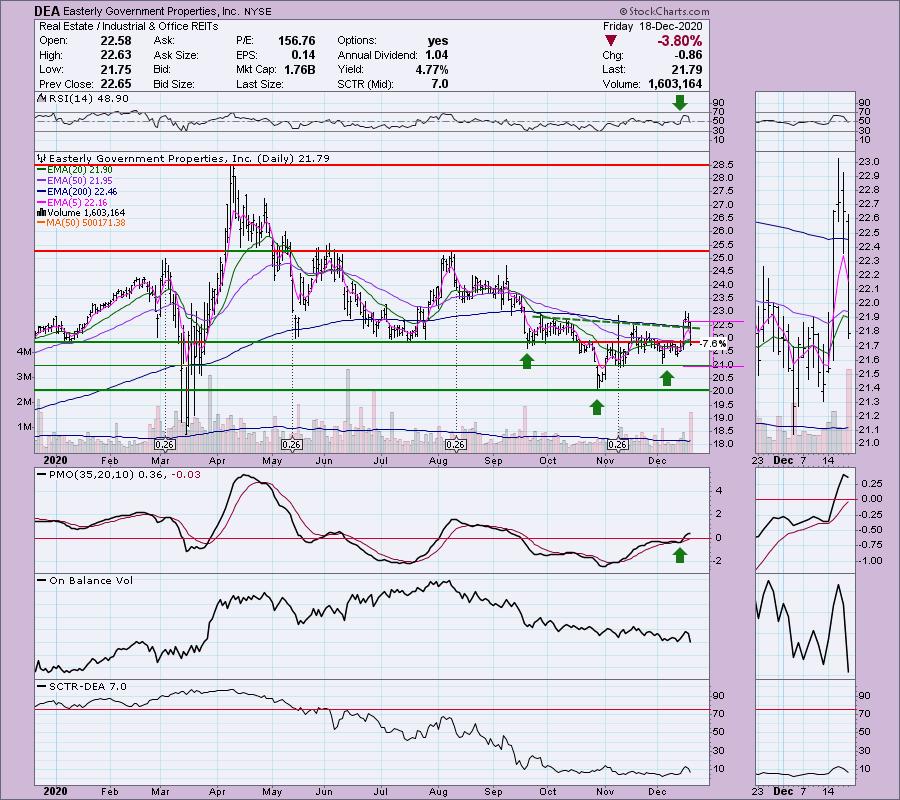
Task: Click the 'PMO(35,20,10) 0.36, -0.03' label
Action: [125, 475]
